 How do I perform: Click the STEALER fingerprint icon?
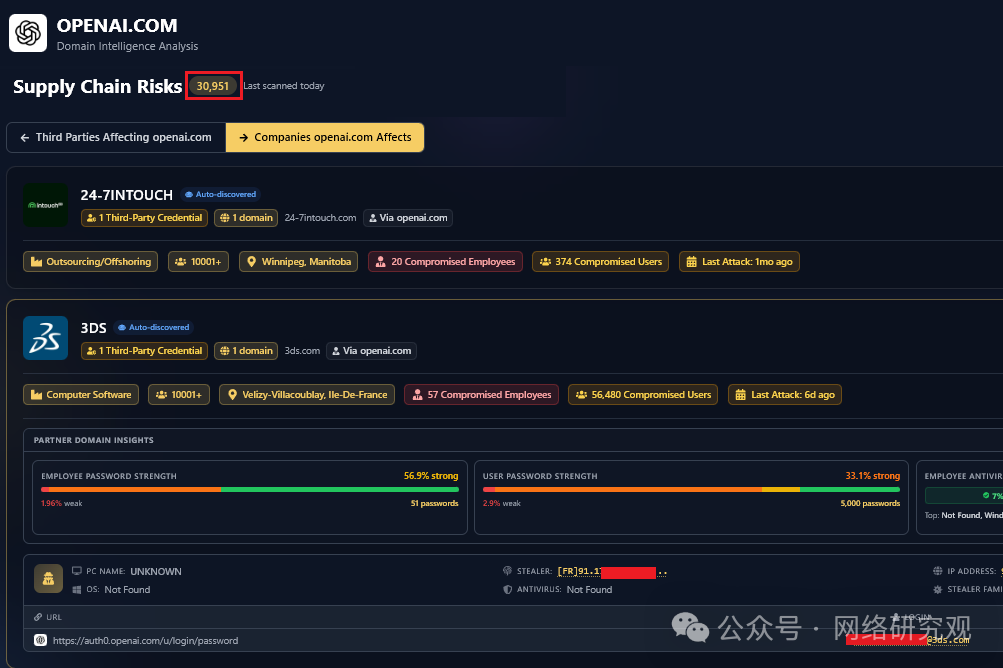pos(508,571)
